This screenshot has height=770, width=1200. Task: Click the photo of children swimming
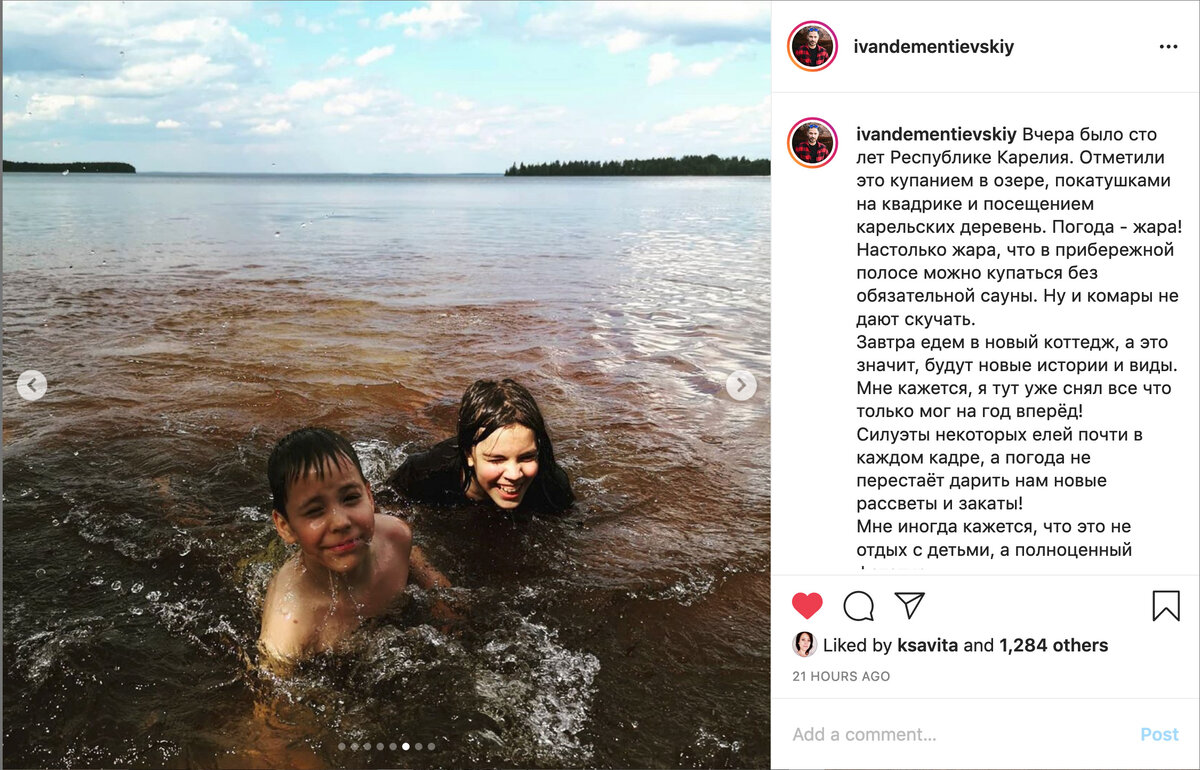[386, 385]
